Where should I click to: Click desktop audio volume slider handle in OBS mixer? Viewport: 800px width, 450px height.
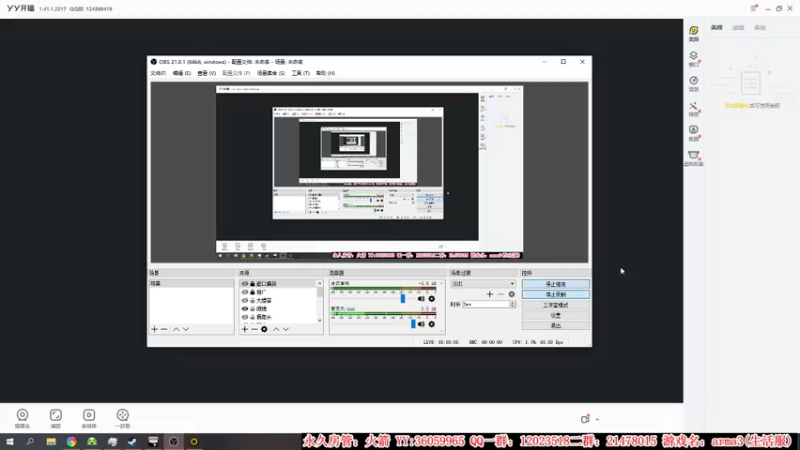403,298
